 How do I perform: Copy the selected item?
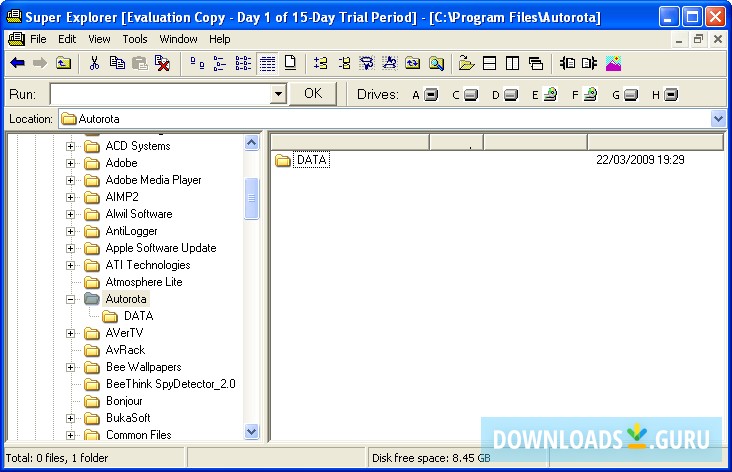click(x=117, y=63)
